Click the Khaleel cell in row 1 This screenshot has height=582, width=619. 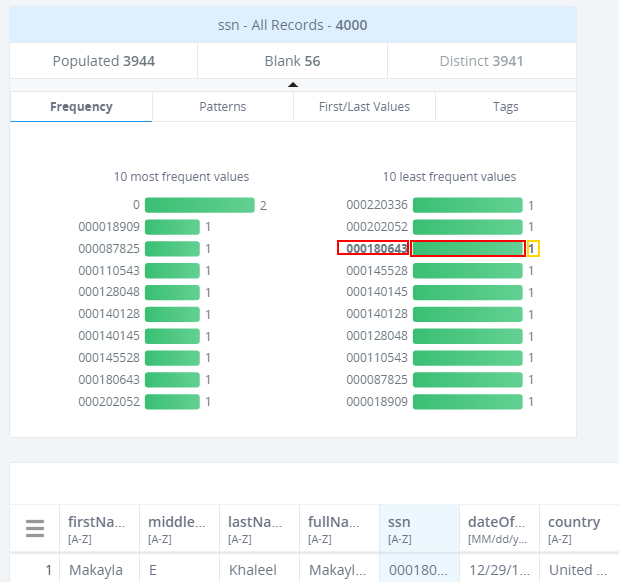259,570
